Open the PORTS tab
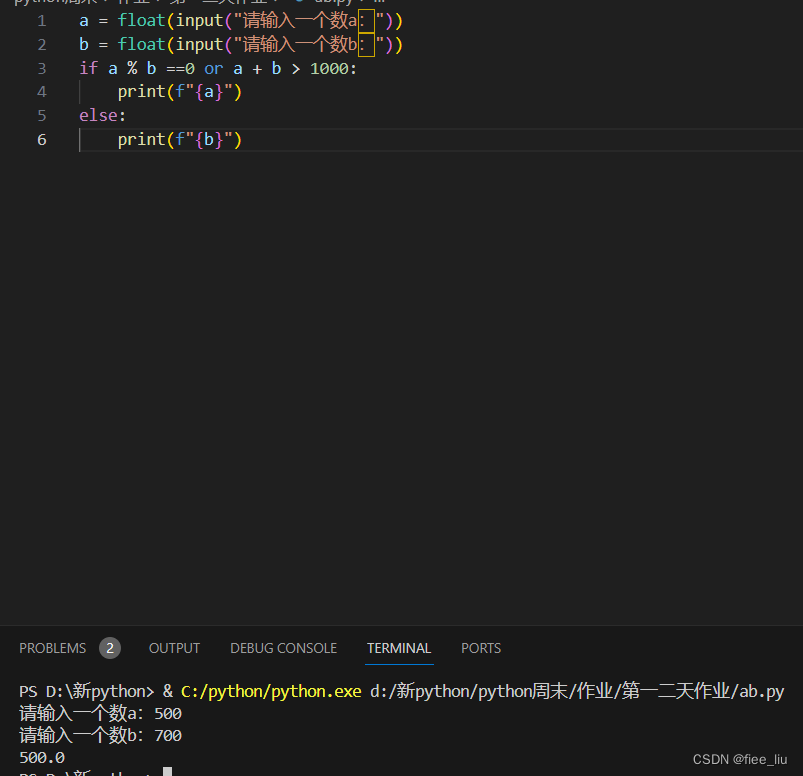This screenshot has width=803, height=776. (x=481, y=648)
